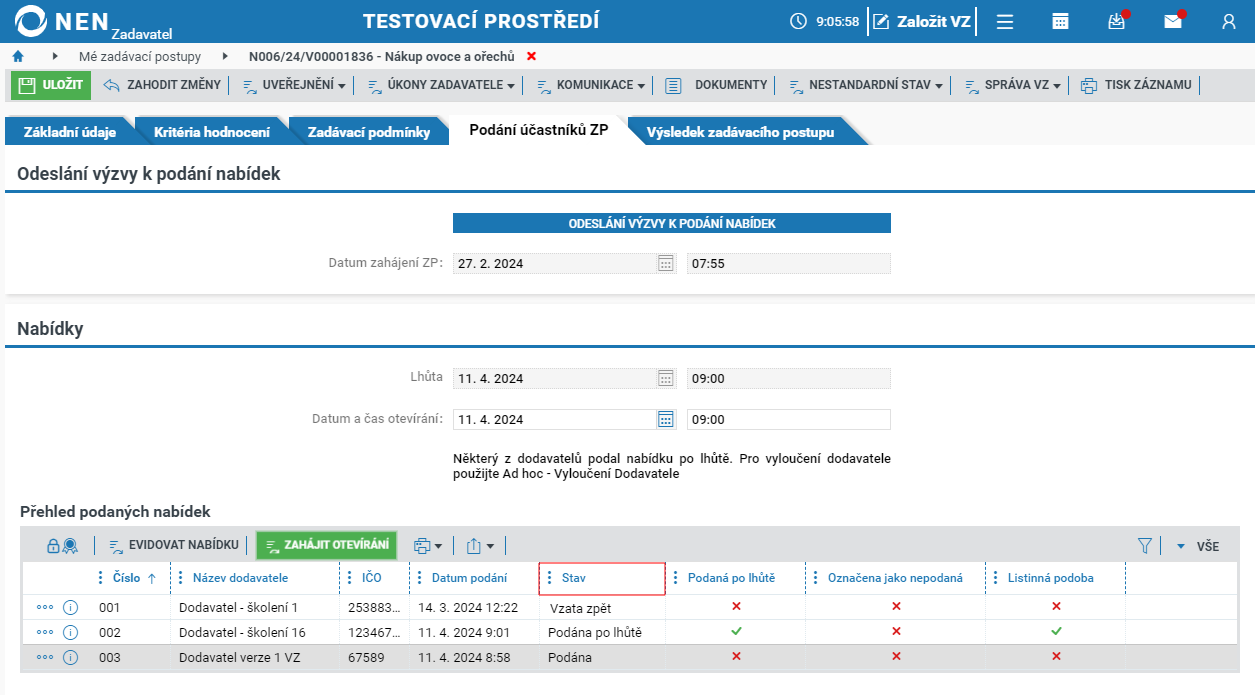Click the green Uložit button
This screenshot has width=1255, height=695.
coord(51,85)
